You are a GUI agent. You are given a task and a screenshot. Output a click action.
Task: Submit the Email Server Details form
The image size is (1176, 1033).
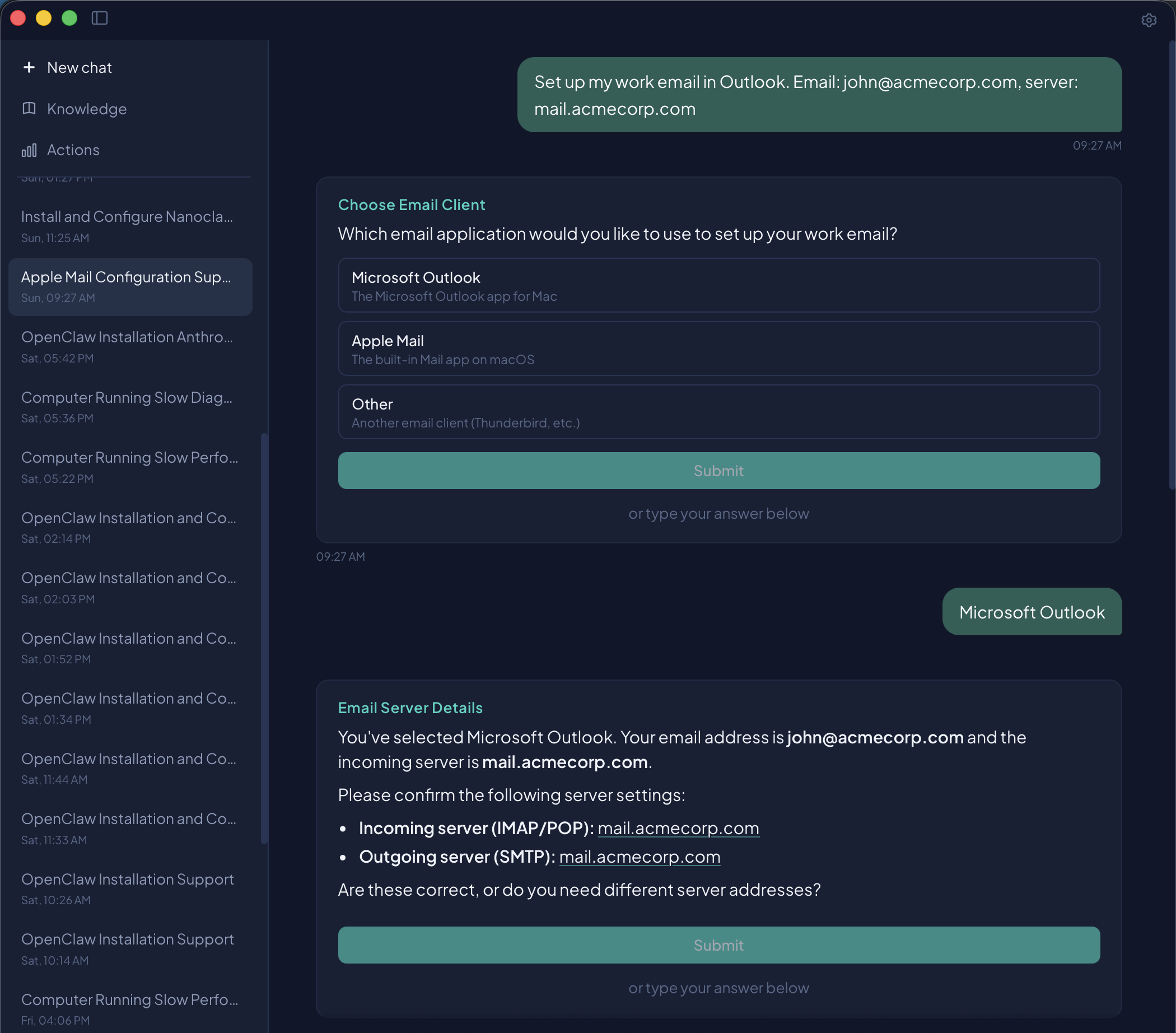tap(718, 945)
